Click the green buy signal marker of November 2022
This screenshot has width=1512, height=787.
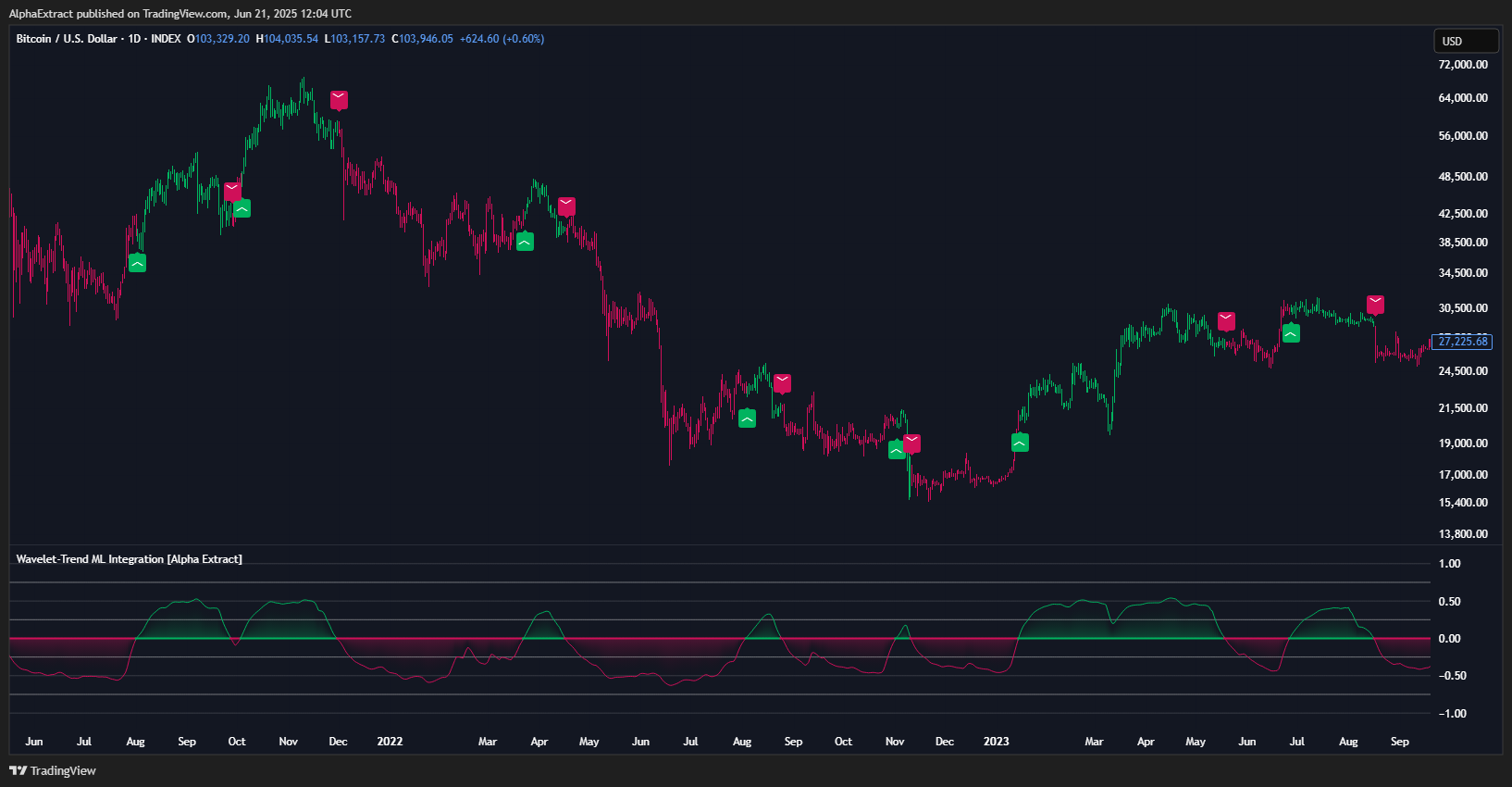click(x=897, y=450)
